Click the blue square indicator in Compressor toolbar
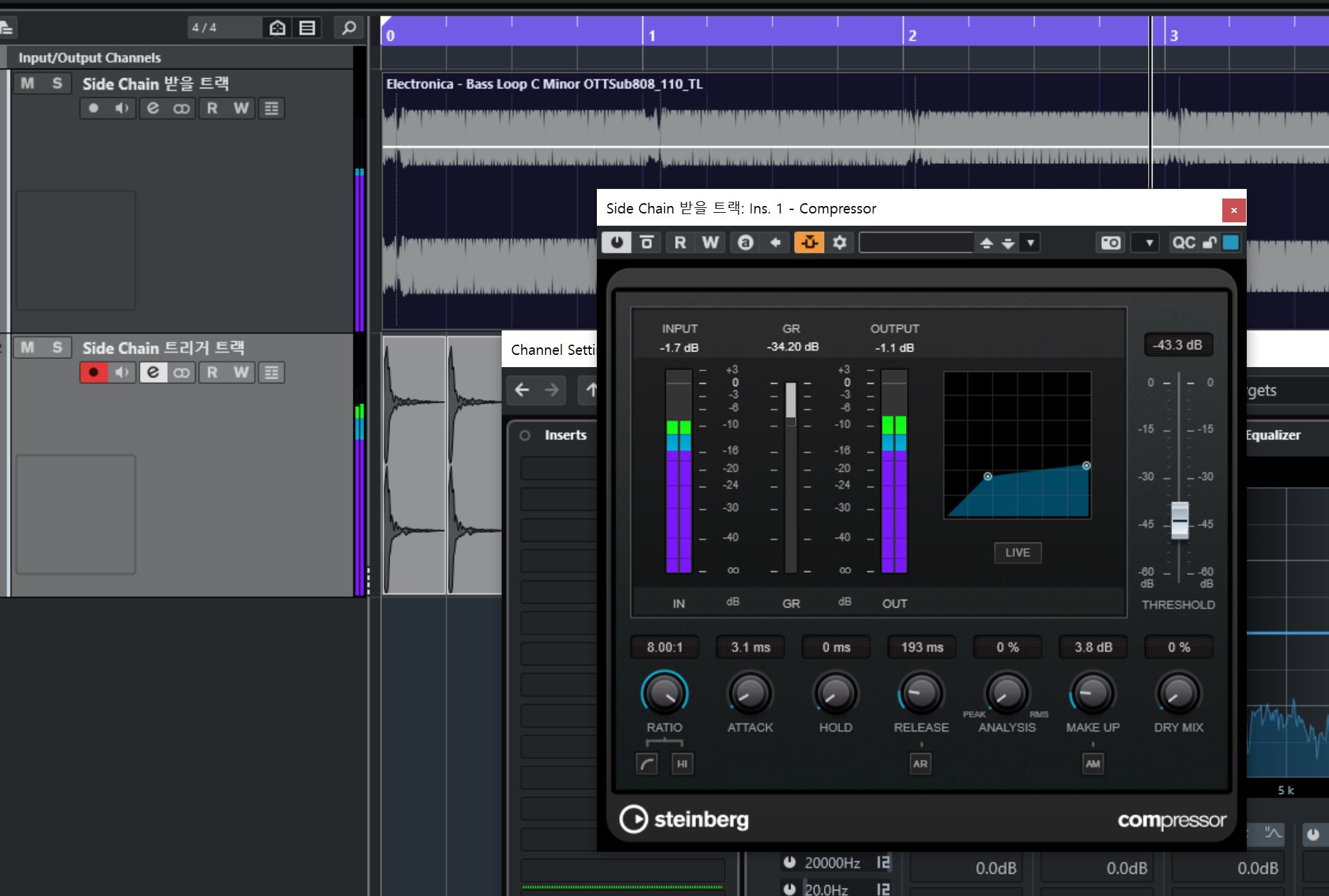This screenshot has height=896, width=1329. [x=1230, y=243]
